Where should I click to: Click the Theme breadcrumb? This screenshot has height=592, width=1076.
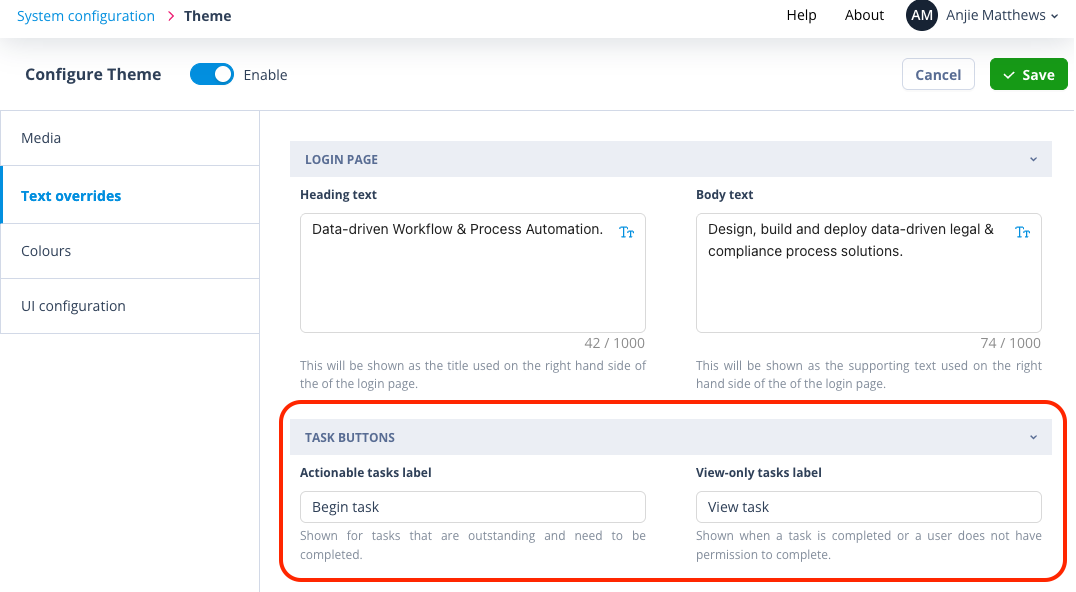tap(207, 16)
